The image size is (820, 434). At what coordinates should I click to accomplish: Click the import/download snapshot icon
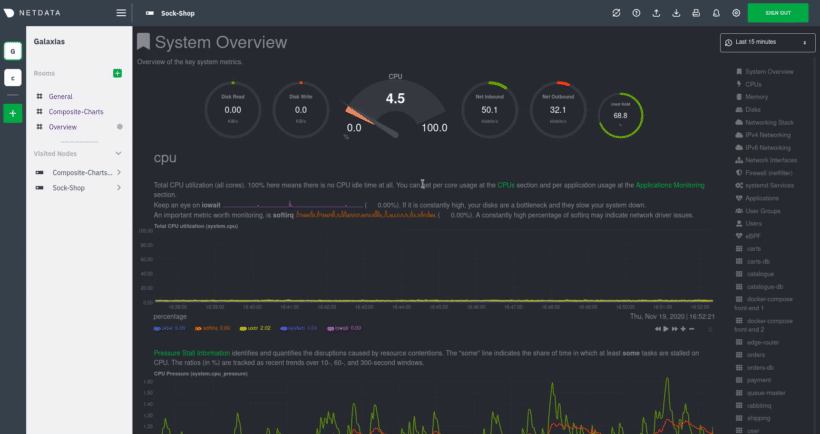pyautogui.click(x=676, y=13)
